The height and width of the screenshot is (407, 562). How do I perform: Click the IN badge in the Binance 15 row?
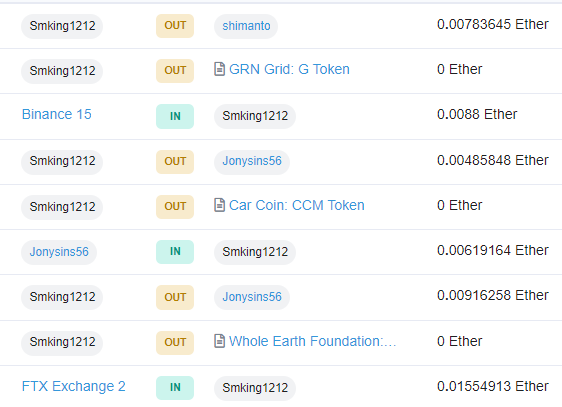pos(175,116)
